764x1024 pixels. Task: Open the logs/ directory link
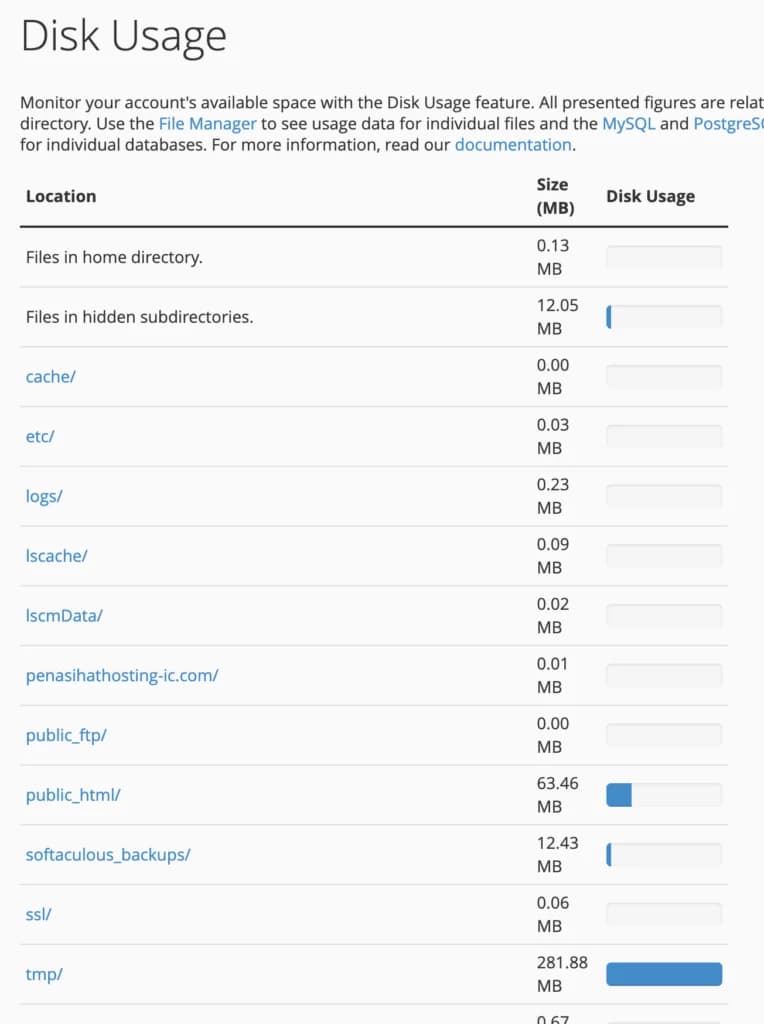pyautogui.click(x=43, y=496)
